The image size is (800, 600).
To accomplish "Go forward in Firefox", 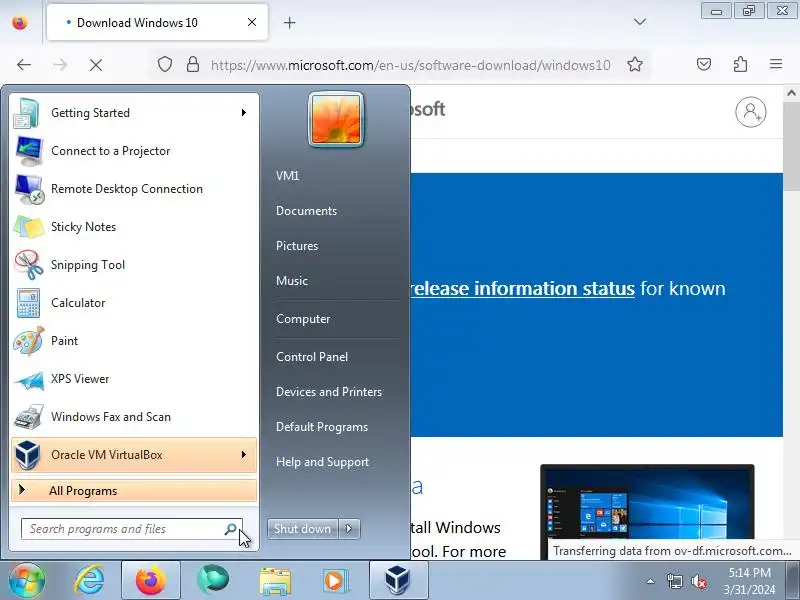I will click(x=60, y=65).
